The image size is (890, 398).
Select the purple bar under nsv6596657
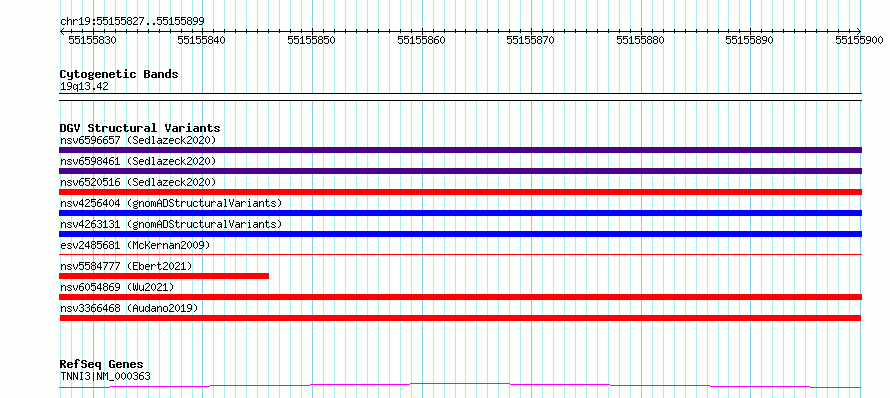(460, 150)
